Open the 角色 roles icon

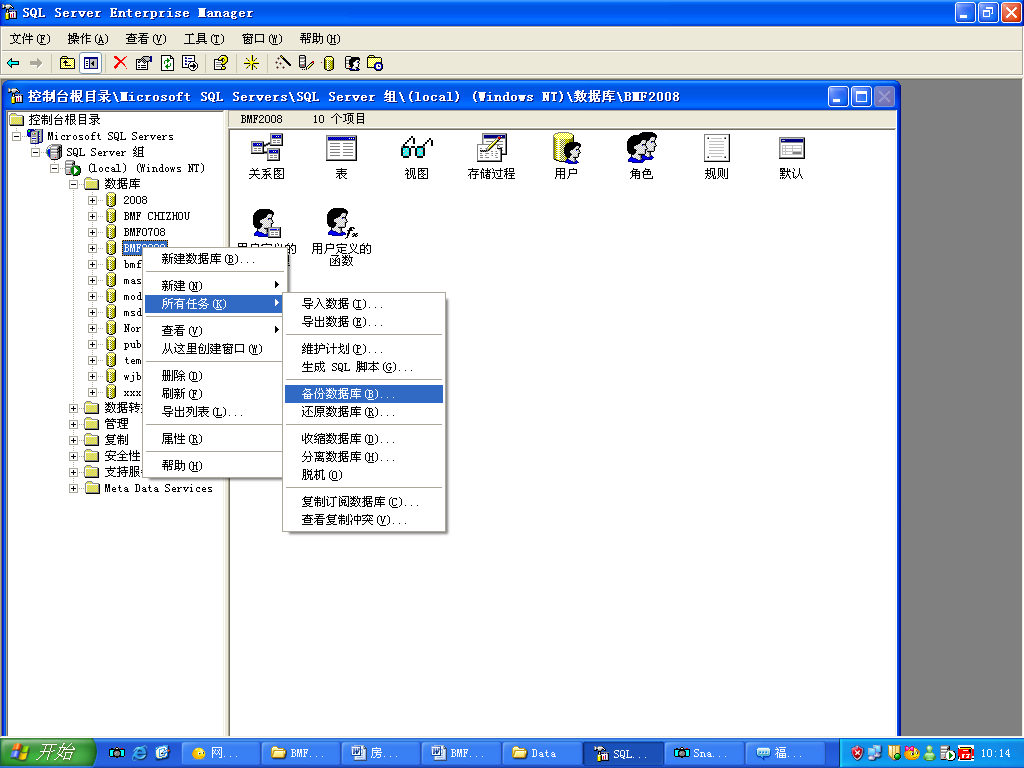[x=641, y=157]
